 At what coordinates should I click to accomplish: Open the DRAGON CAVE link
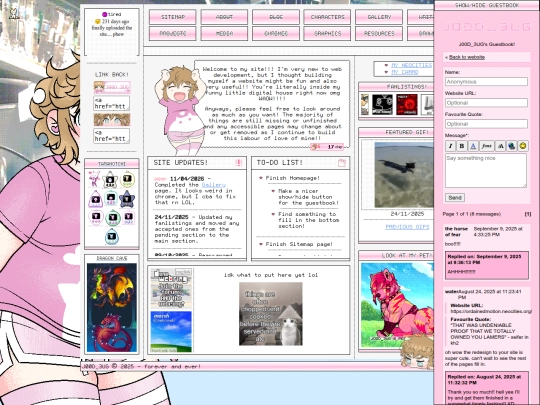tap(112, 258)
